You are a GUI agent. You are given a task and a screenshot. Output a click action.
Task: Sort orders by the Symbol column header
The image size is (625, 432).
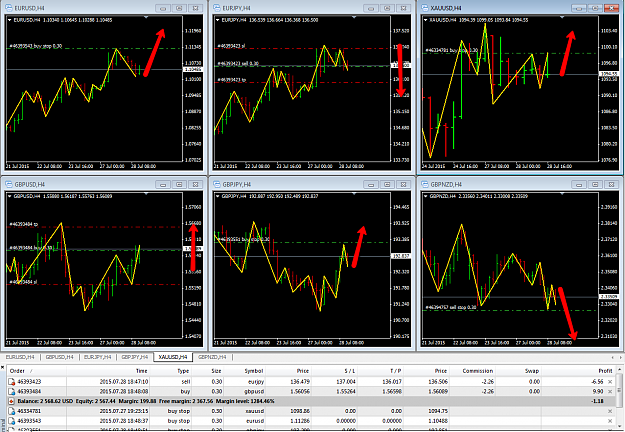[x=244, y=371]
